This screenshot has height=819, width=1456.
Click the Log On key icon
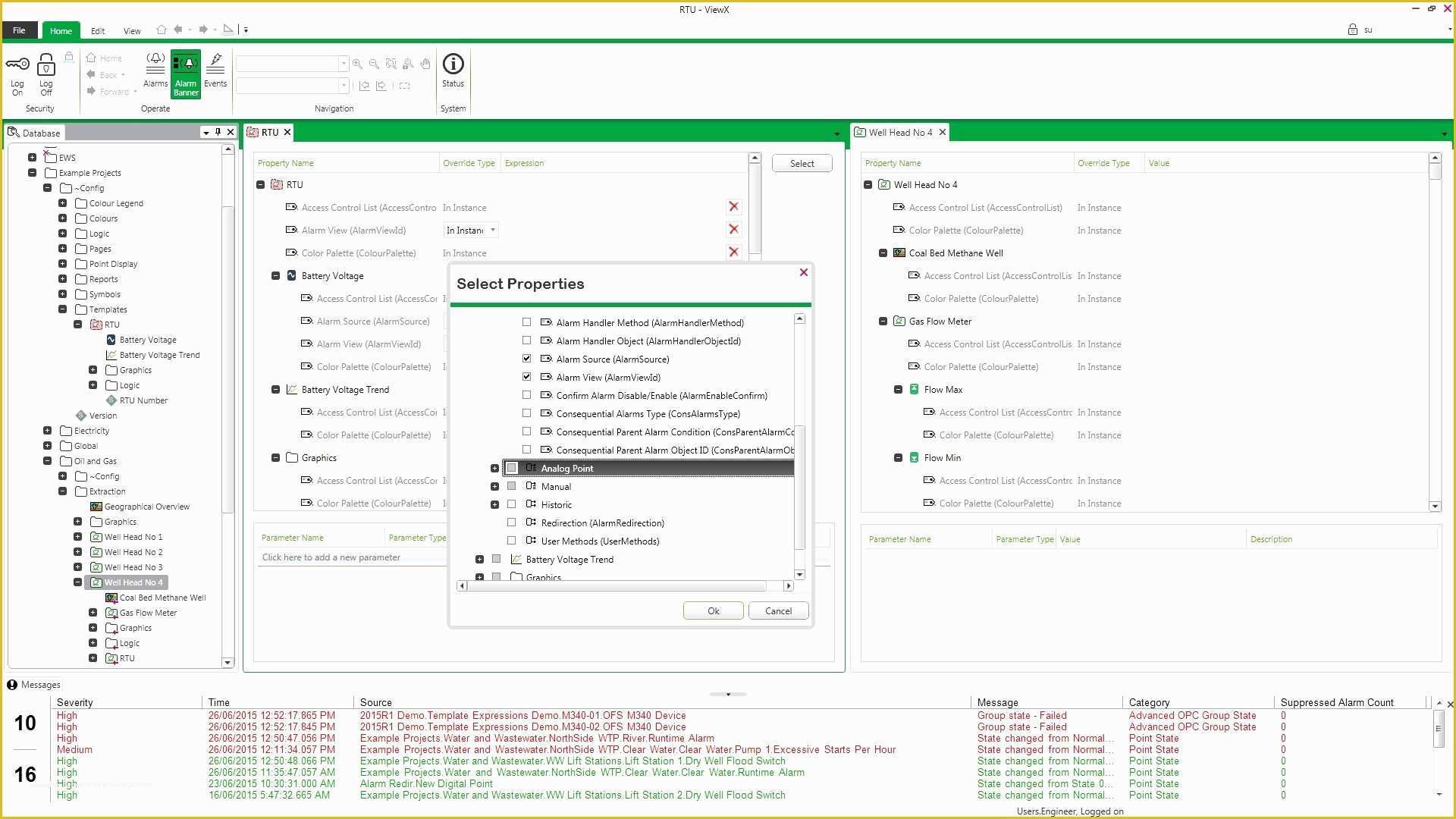click(17, 64)
